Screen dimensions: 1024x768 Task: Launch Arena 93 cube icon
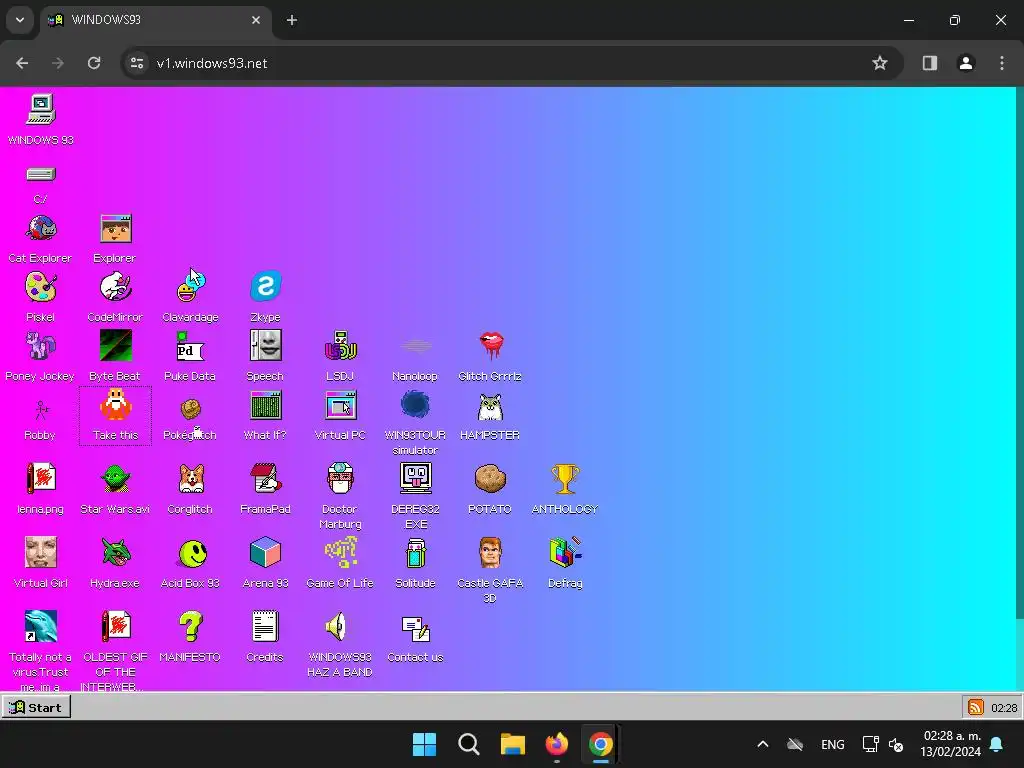(x=265, y=552)
